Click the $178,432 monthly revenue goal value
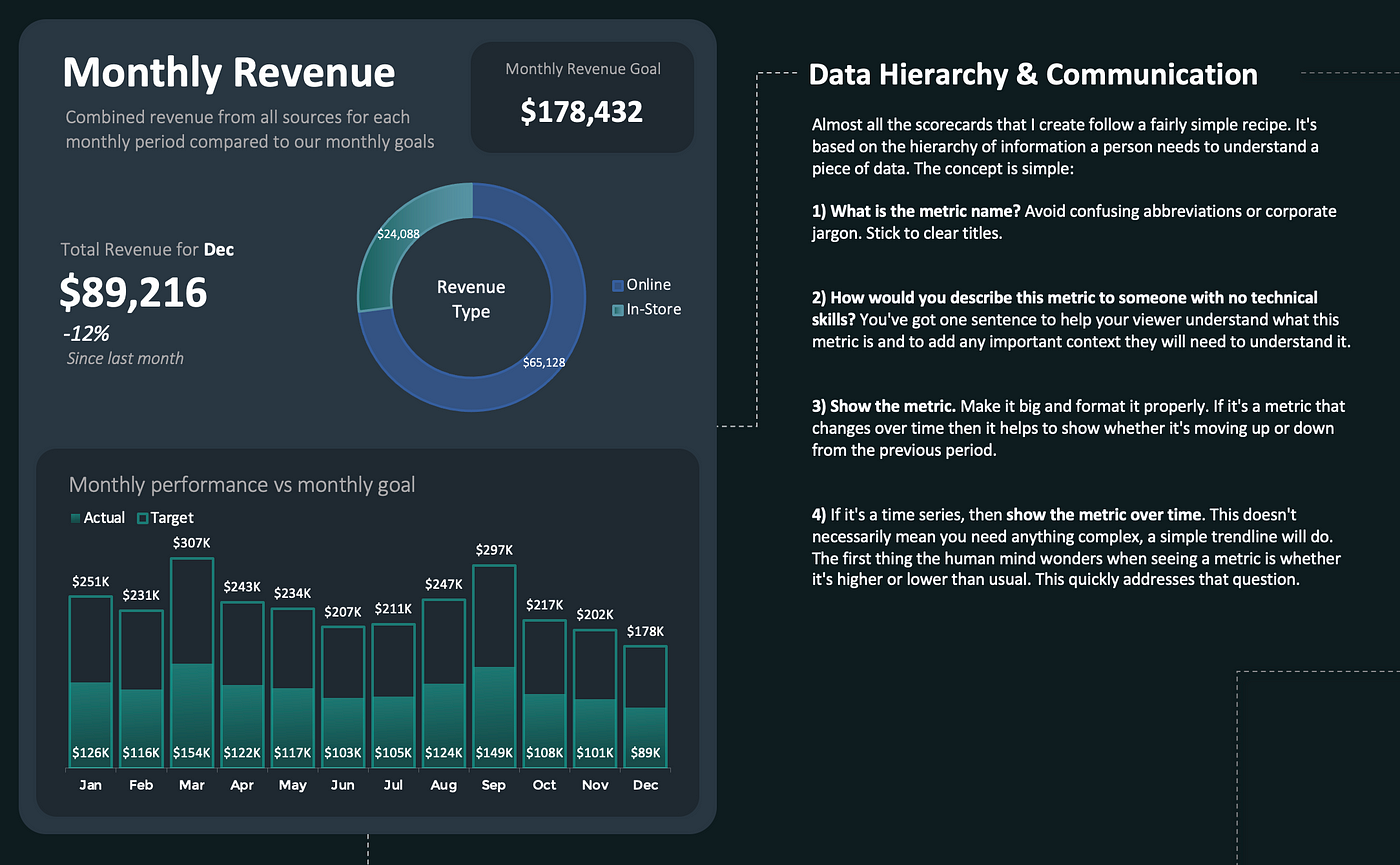 [x=582, y=111]
